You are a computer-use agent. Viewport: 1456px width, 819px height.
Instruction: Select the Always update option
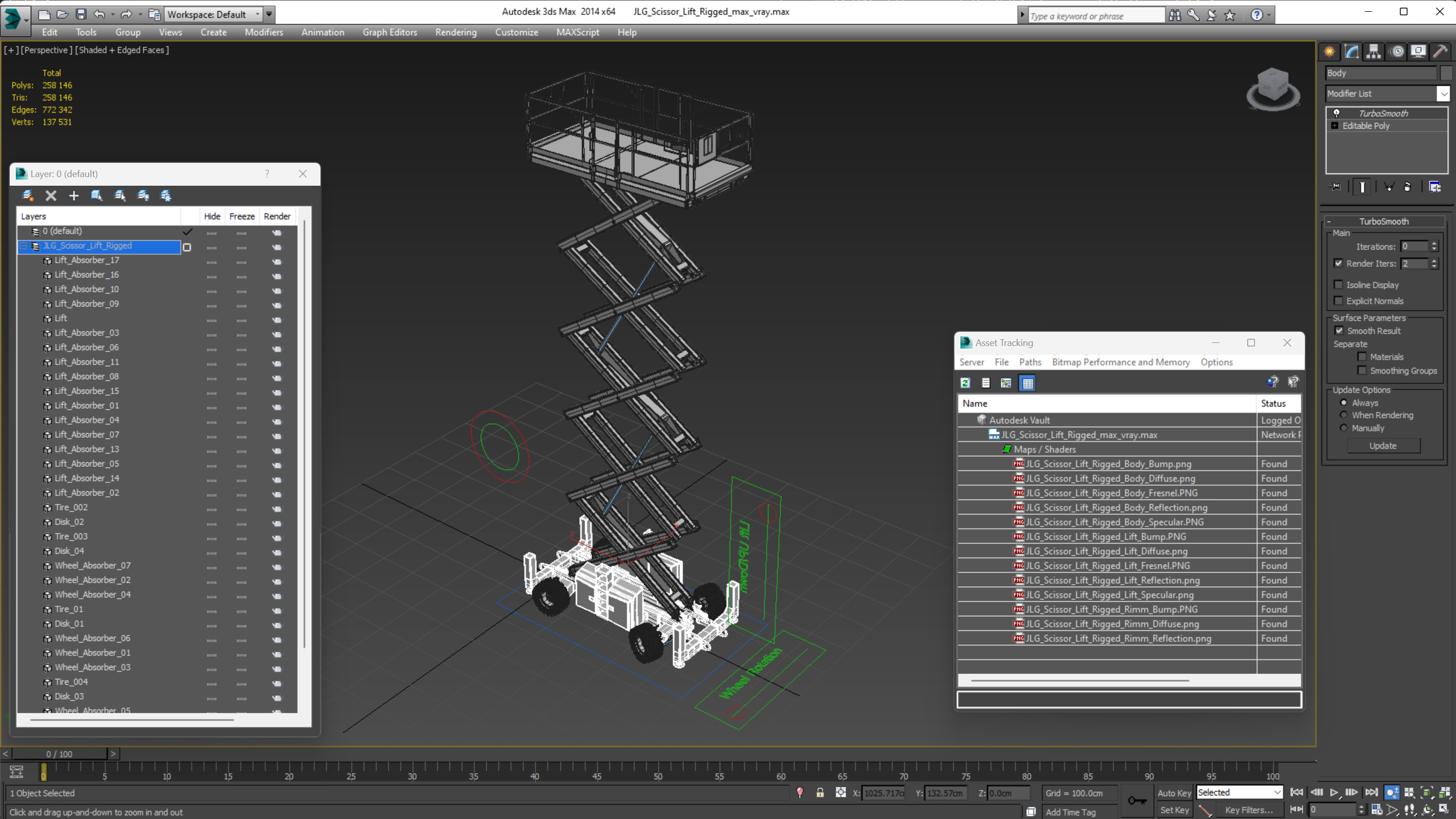1344,403
